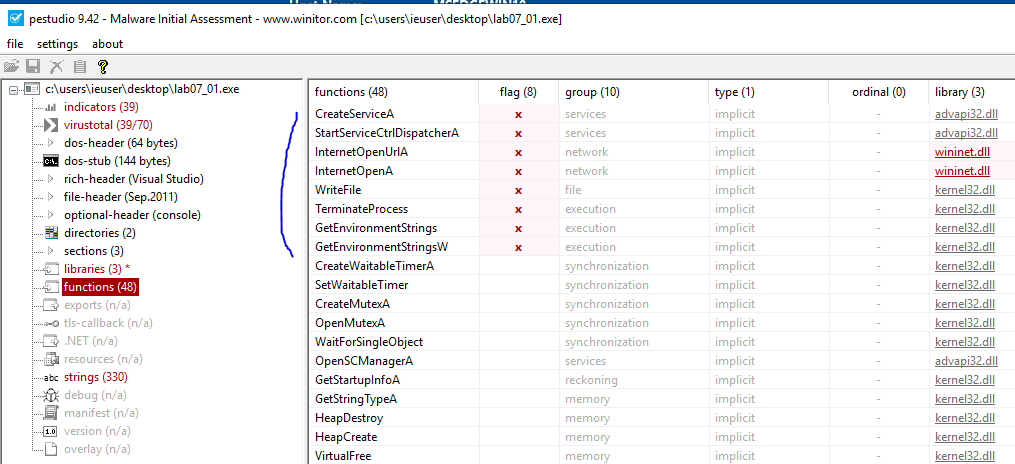Click the red wininet.dll link for InternetOpenUrlA
This screenshot has width=1015, height=464.
(963, 153)
